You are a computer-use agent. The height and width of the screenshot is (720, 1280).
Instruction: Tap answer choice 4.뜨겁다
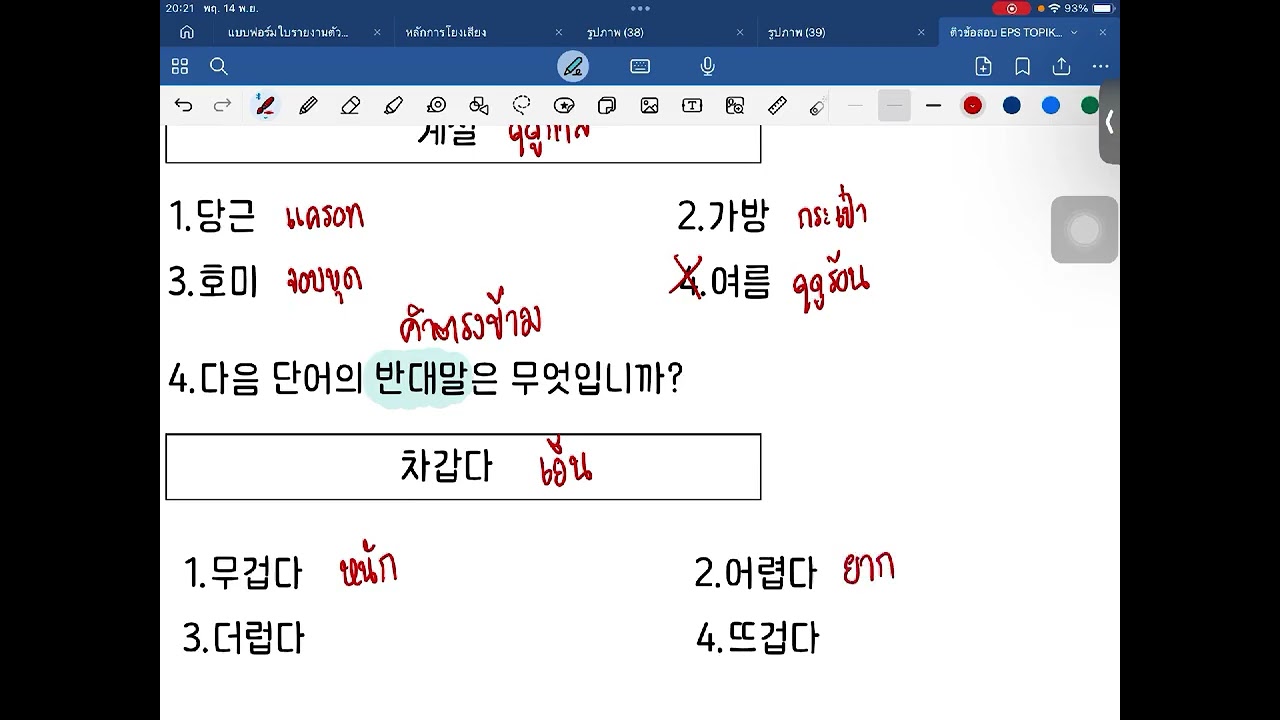pos(757,638)
